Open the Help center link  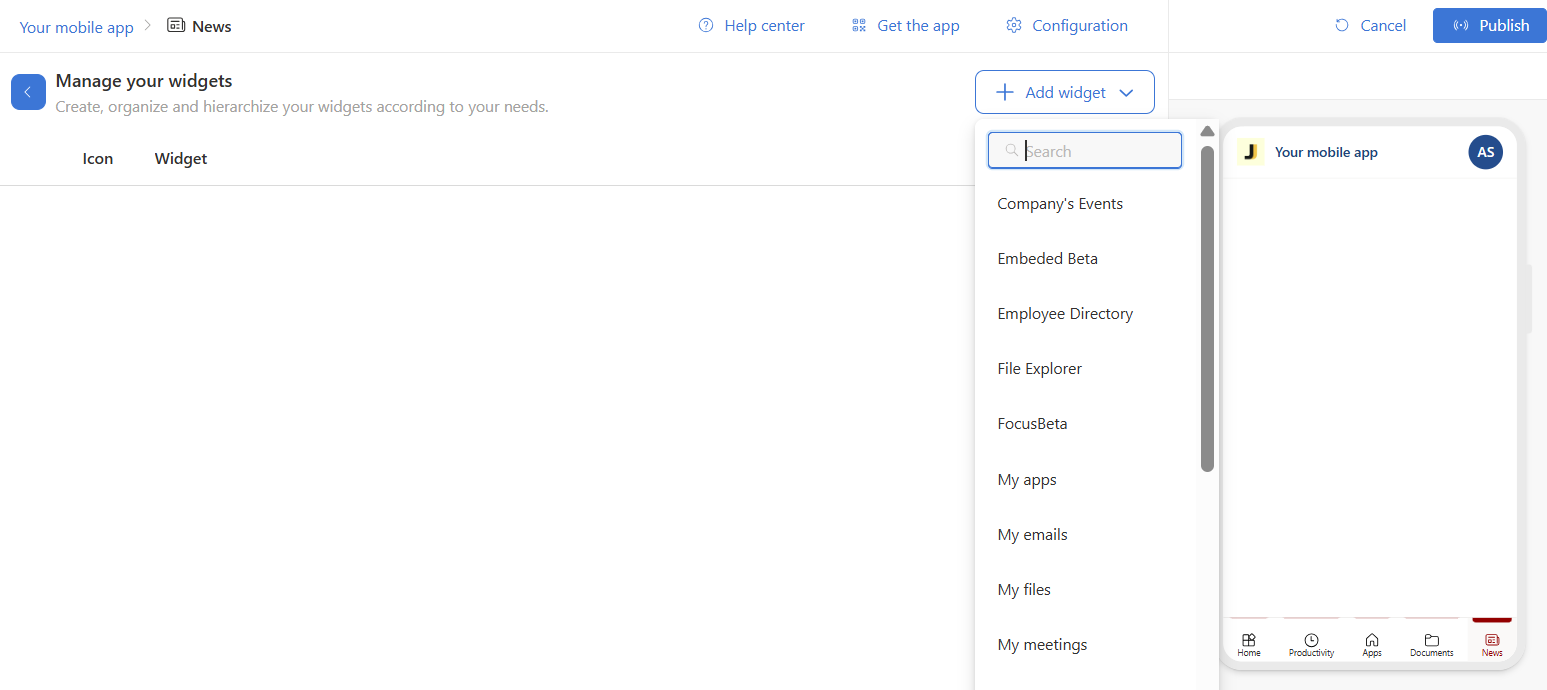pyautogui.click(x=751, y=26)
